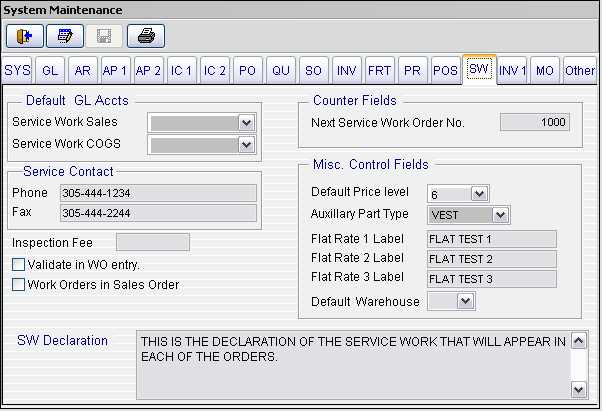The width and height of the screenshot is (602, 411).
Task: Click the Counter Fields group title
Action: (x=355, y=101)
